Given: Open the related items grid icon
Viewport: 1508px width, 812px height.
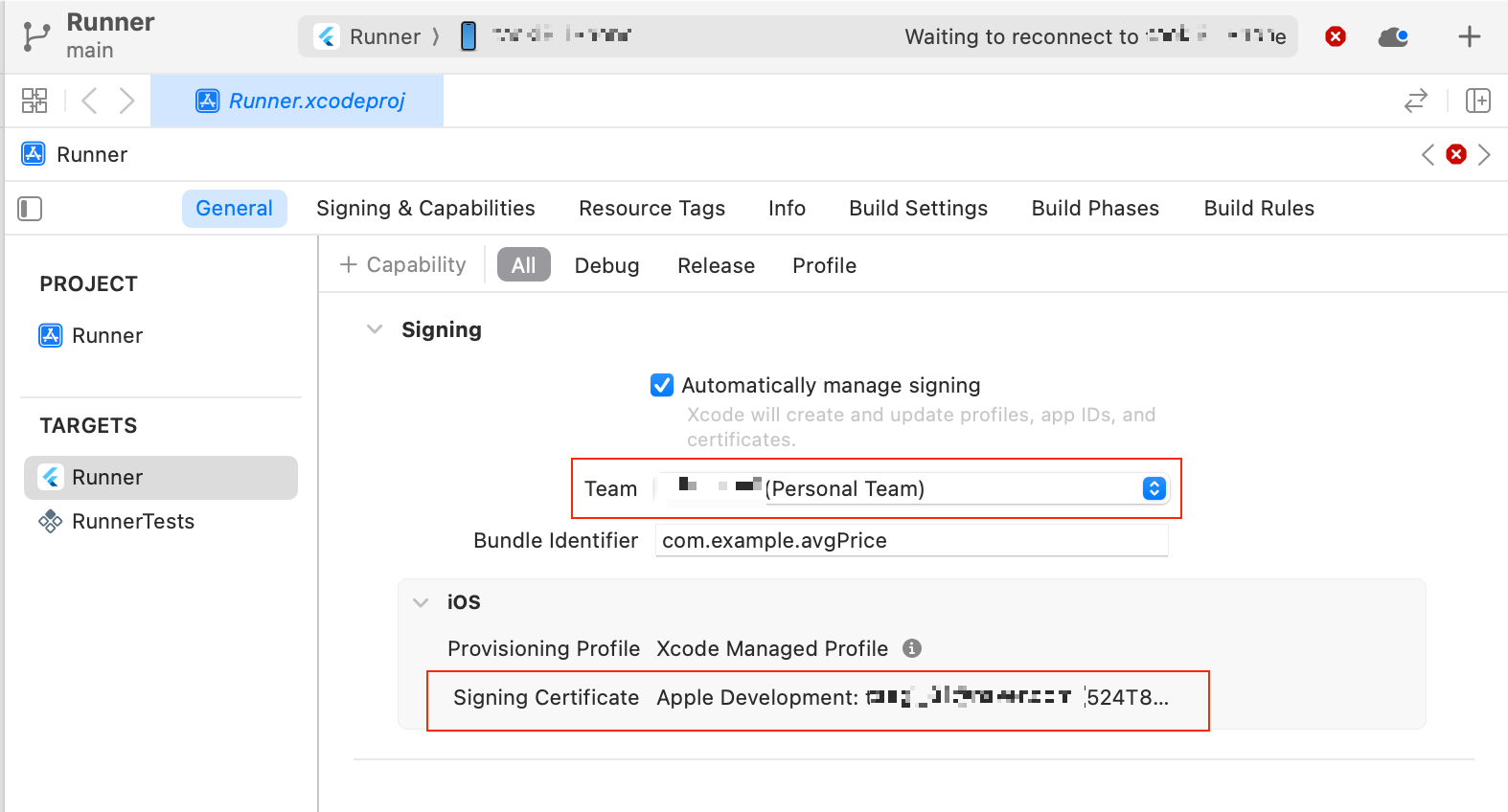Looking at the screenshot, I should tap(34, 101).
